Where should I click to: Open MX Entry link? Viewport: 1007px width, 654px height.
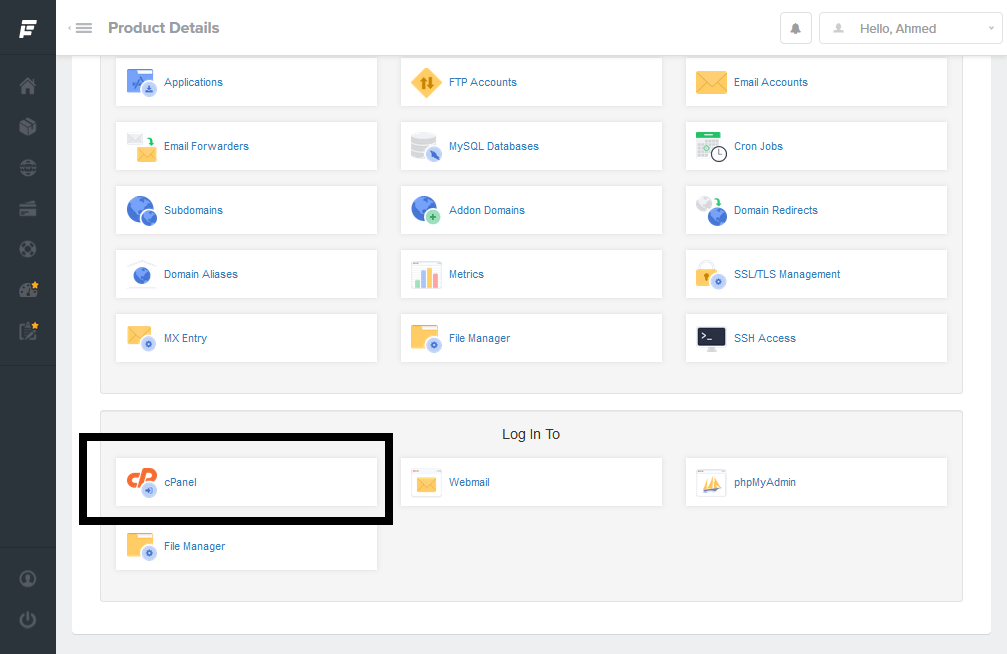[x=186, y=339]
